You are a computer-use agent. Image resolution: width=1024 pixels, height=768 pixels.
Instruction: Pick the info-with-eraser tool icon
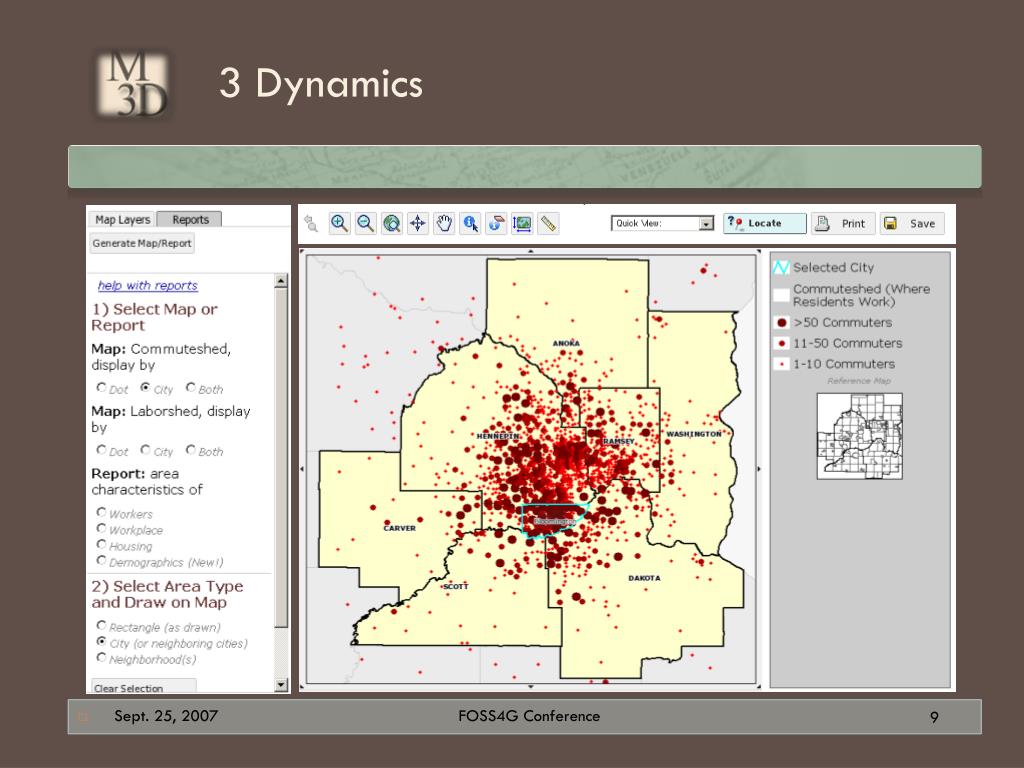click(496, 223)
